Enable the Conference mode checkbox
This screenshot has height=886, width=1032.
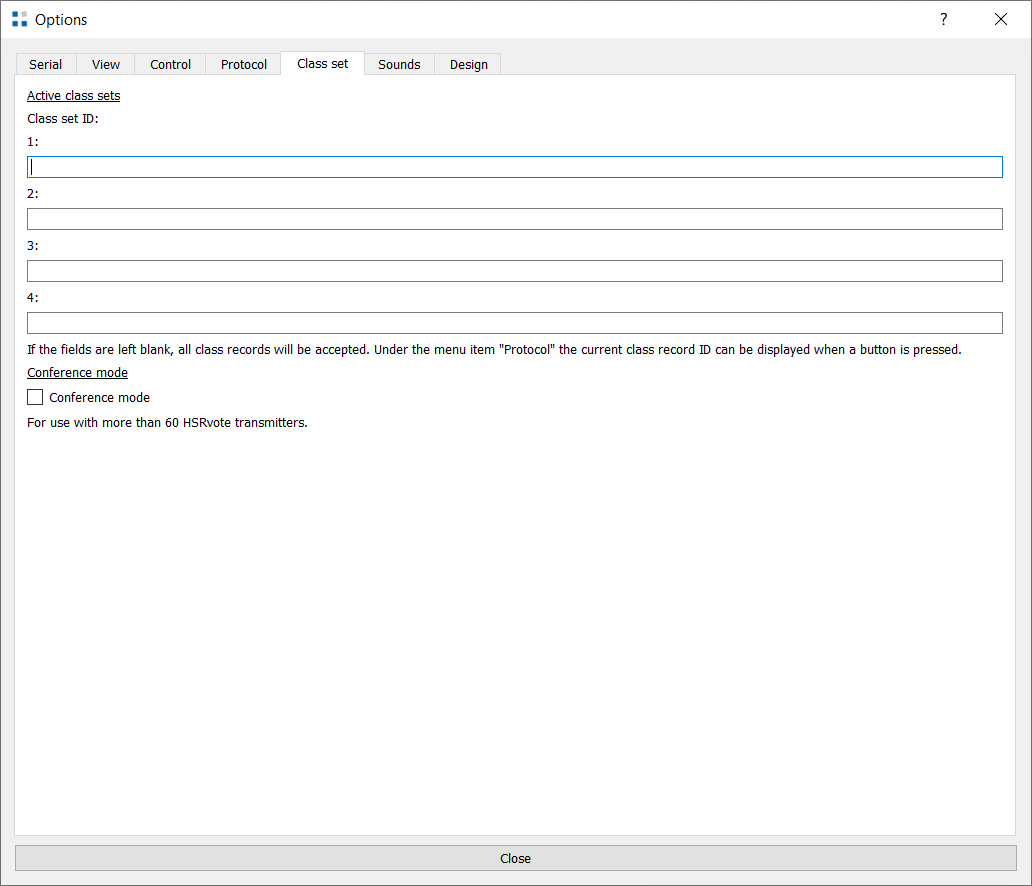[x=36, y=397]
